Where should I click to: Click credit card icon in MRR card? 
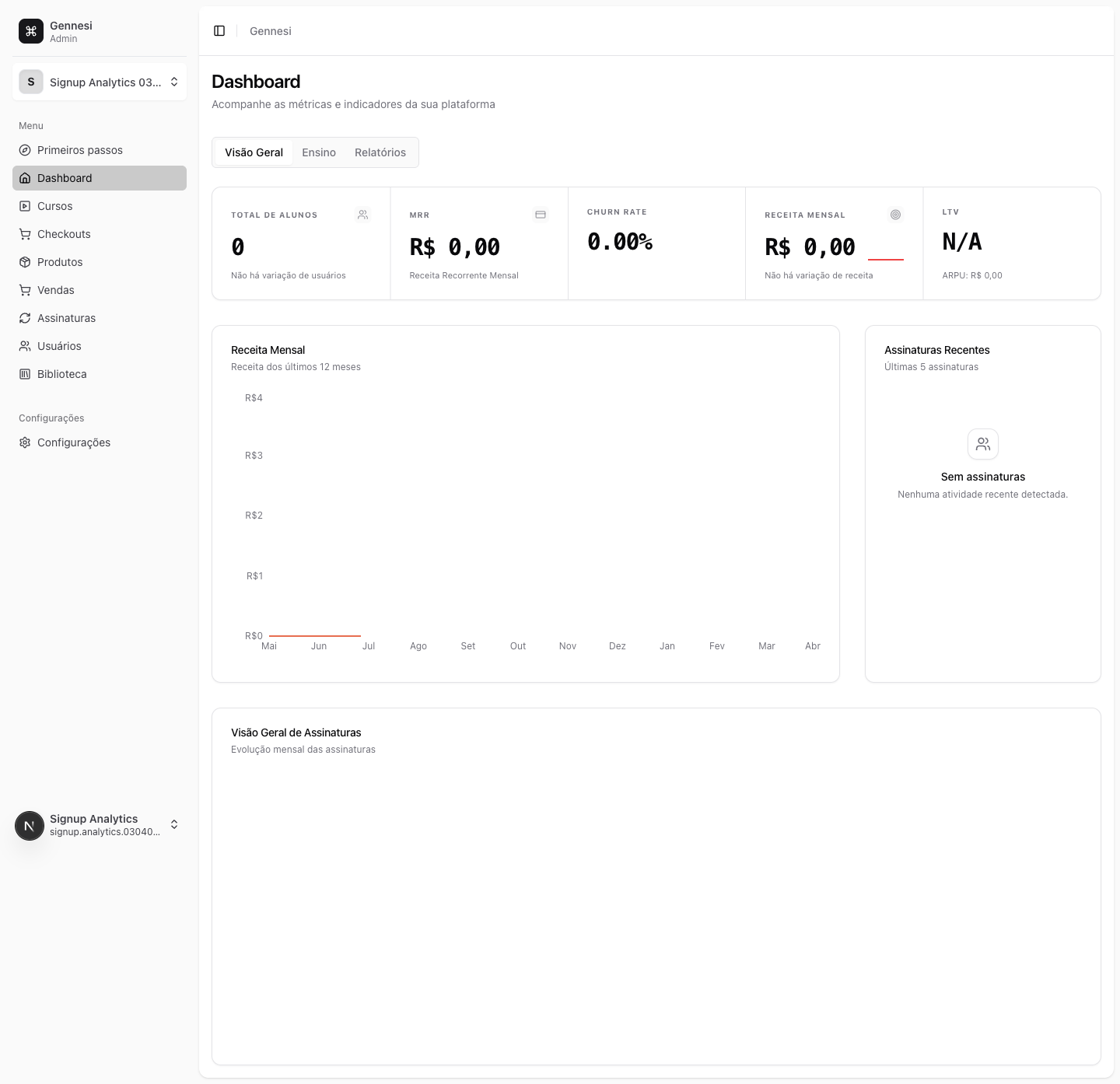541,215
